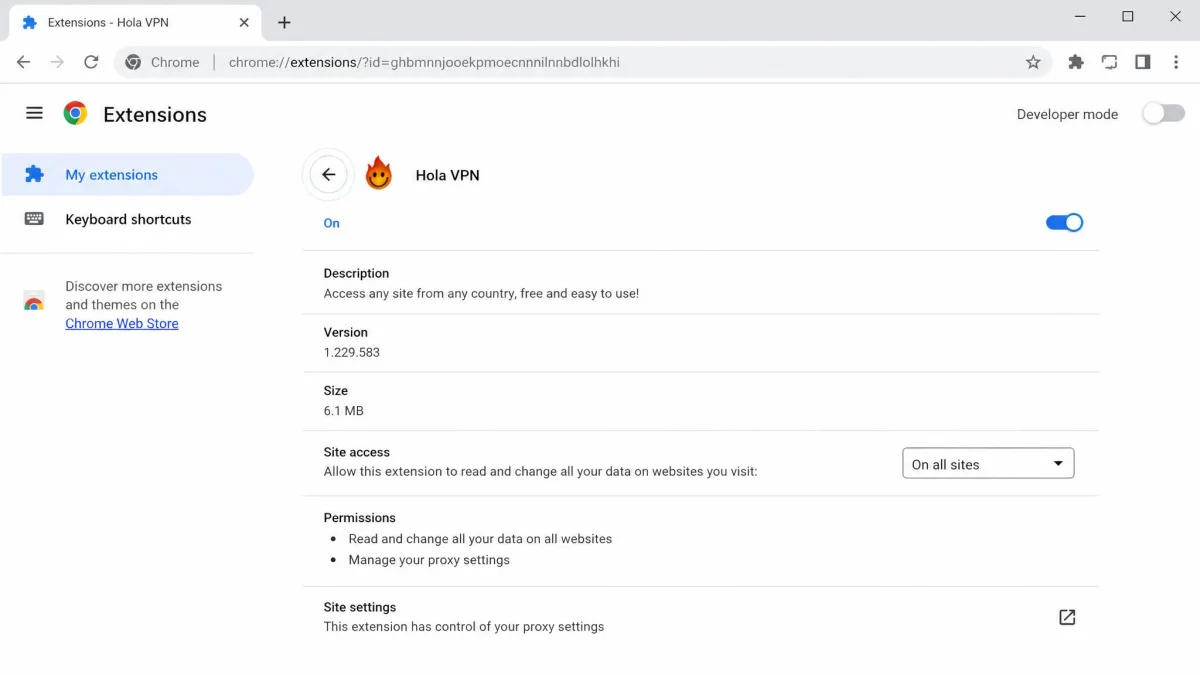Screen dimensions: 1200x675
Task: Click 'Read and change all your data on all websites'
Action: pyautogui.click(x=480, y=539)
